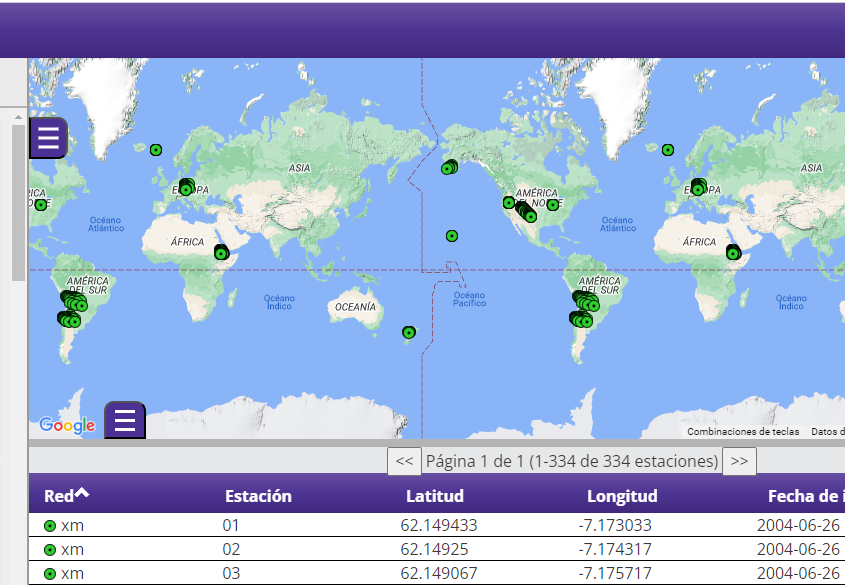Open Combinaciones de teclas map shortcuts

point(743,432)
